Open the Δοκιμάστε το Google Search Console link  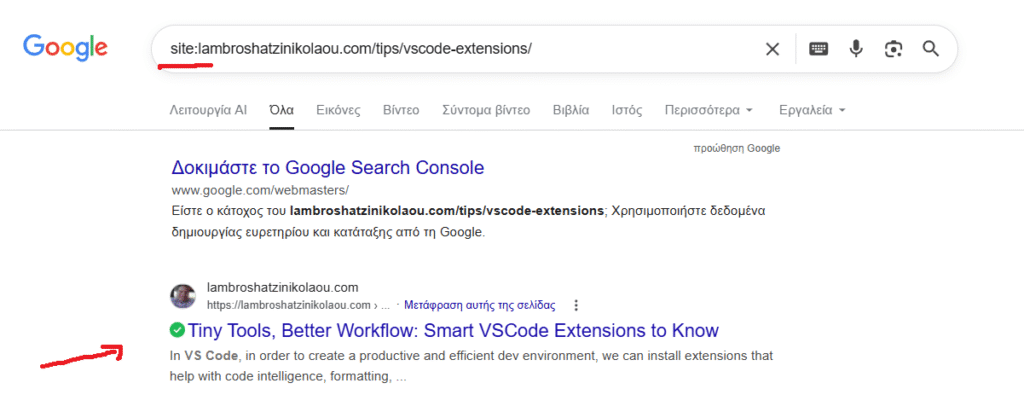click(x=328, y=167)
